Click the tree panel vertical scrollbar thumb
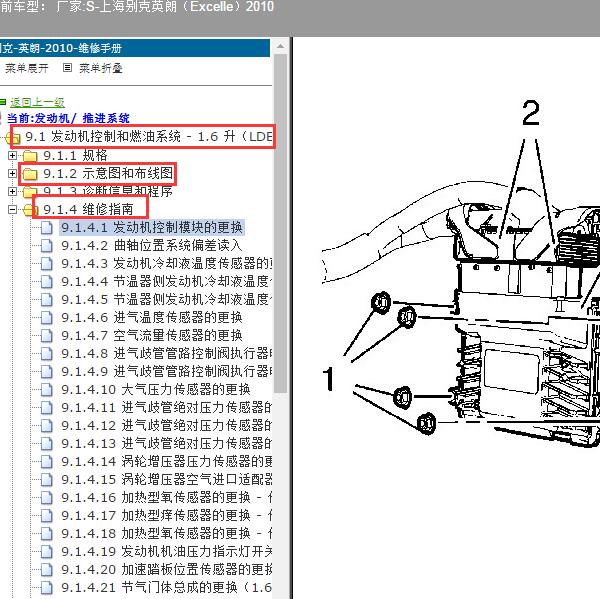The image size is (600, 599). pyautogui.click(x=280, y=223)
